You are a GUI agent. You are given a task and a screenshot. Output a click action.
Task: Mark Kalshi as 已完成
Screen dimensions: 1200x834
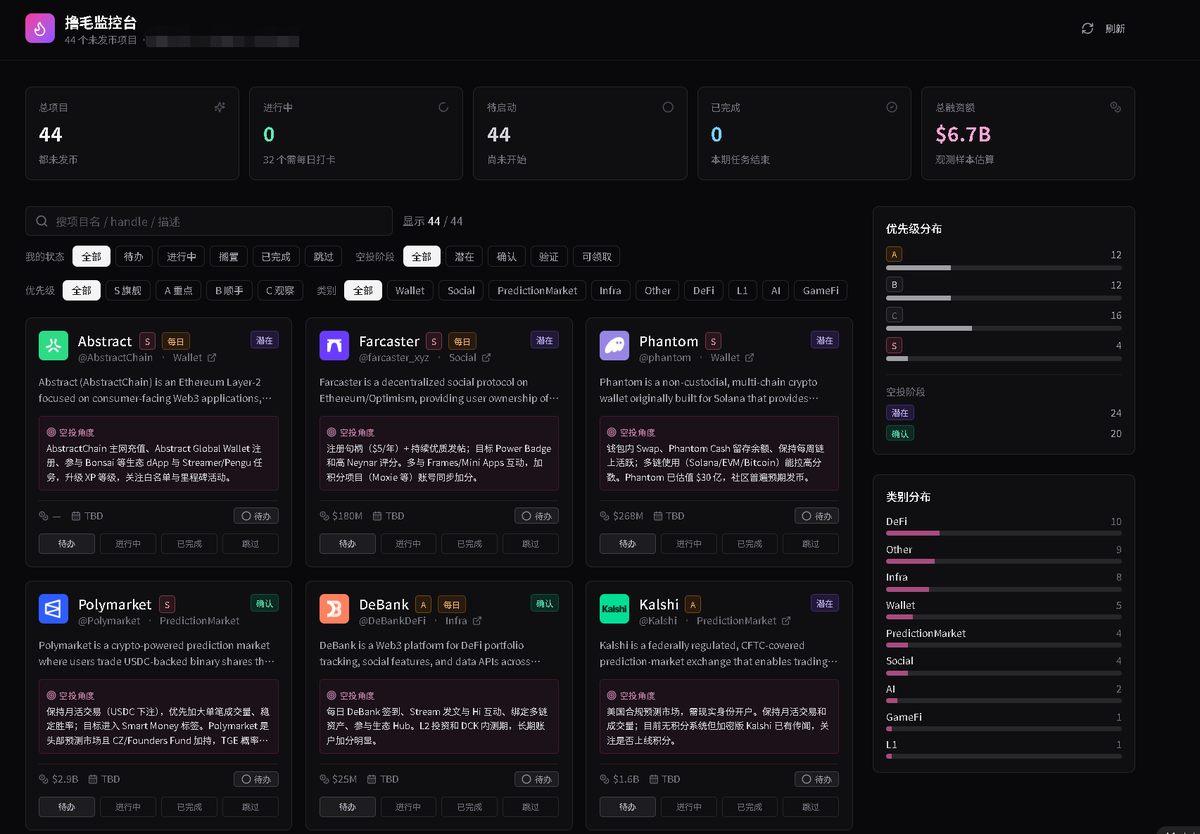(750, 807)
